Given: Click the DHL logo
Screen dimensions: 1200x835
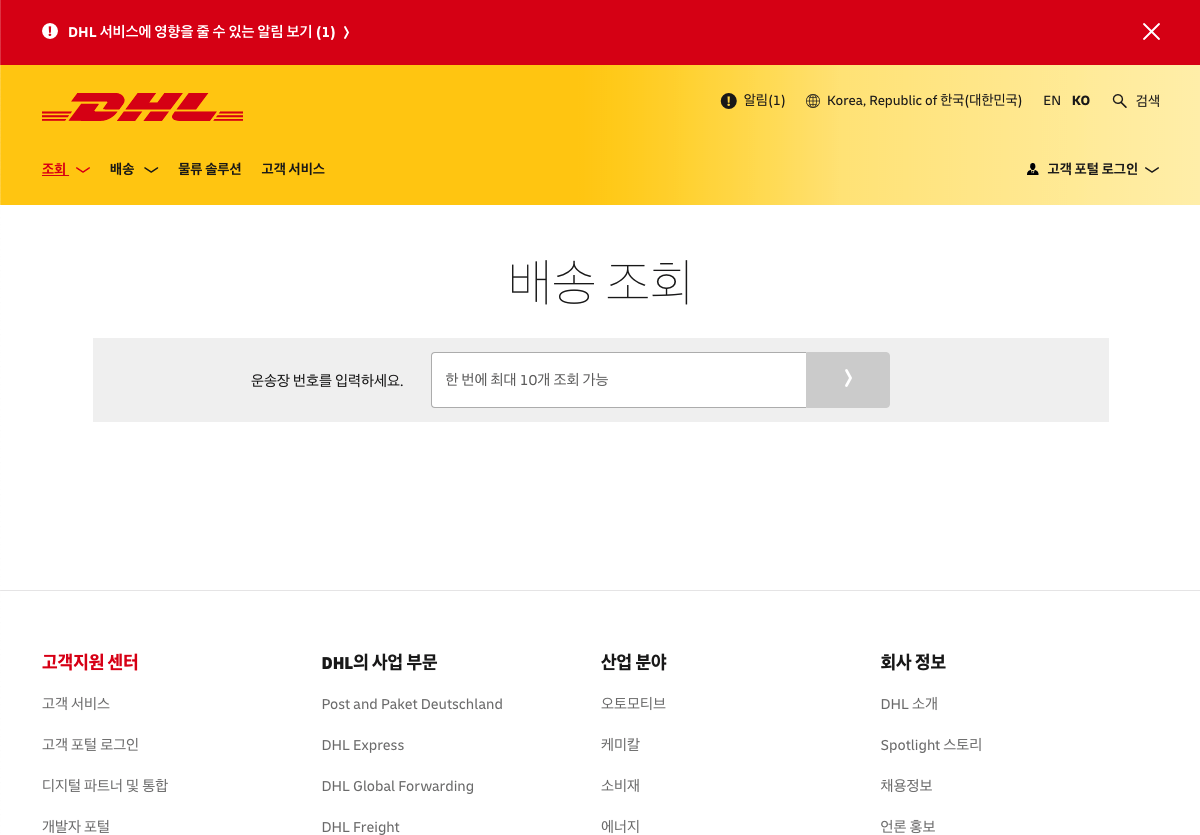Looking at the screenshot, I should (x=142, y=107).
